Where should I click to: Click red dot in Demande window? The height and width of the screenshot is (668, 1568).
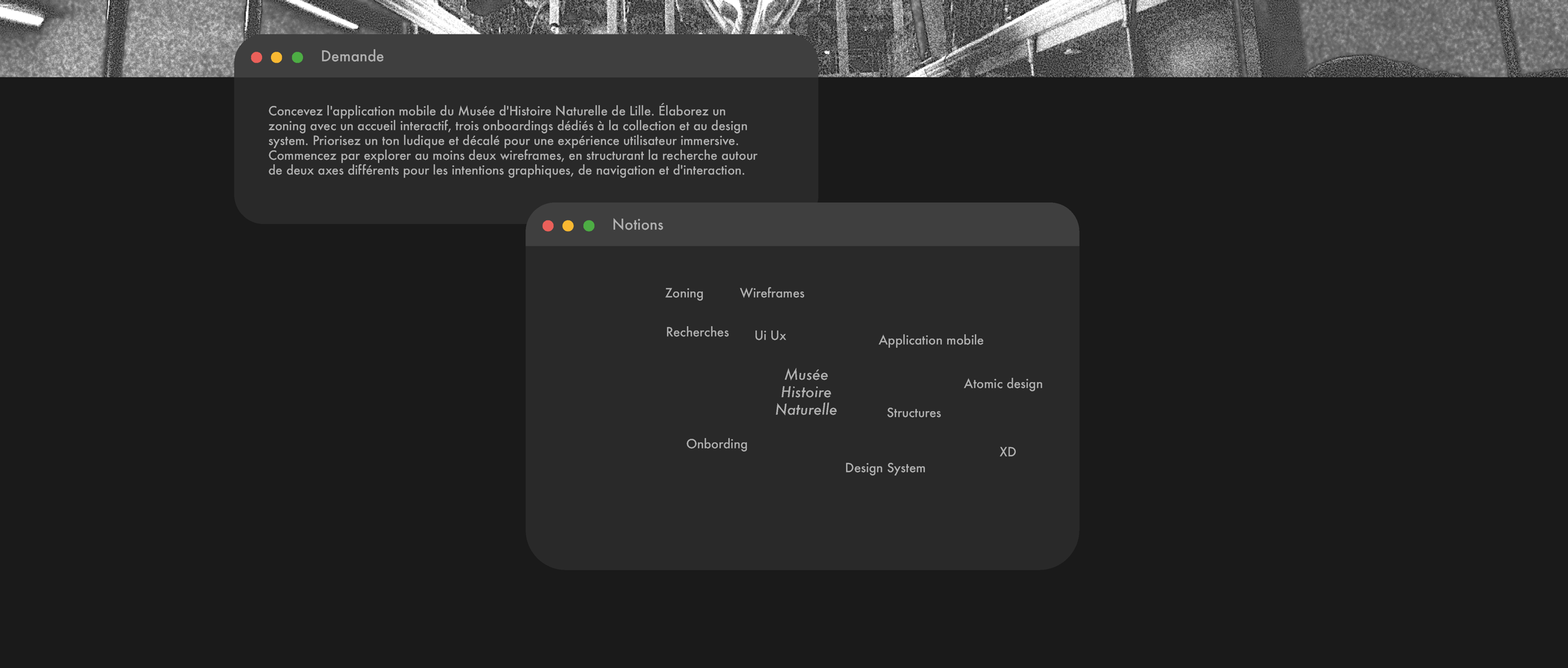[256, 57]
